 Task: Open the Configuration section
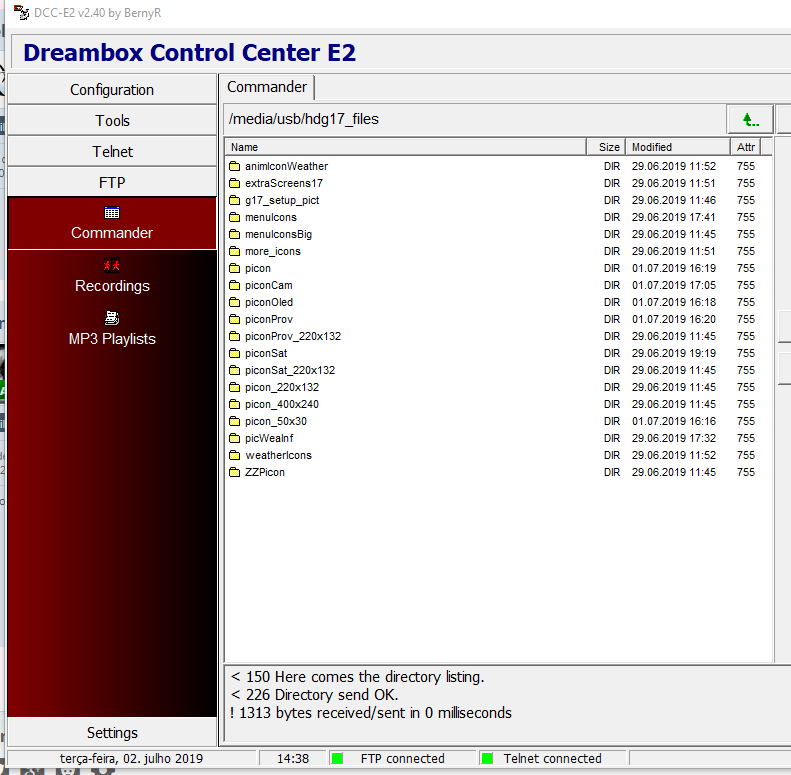tap(112, 89)
